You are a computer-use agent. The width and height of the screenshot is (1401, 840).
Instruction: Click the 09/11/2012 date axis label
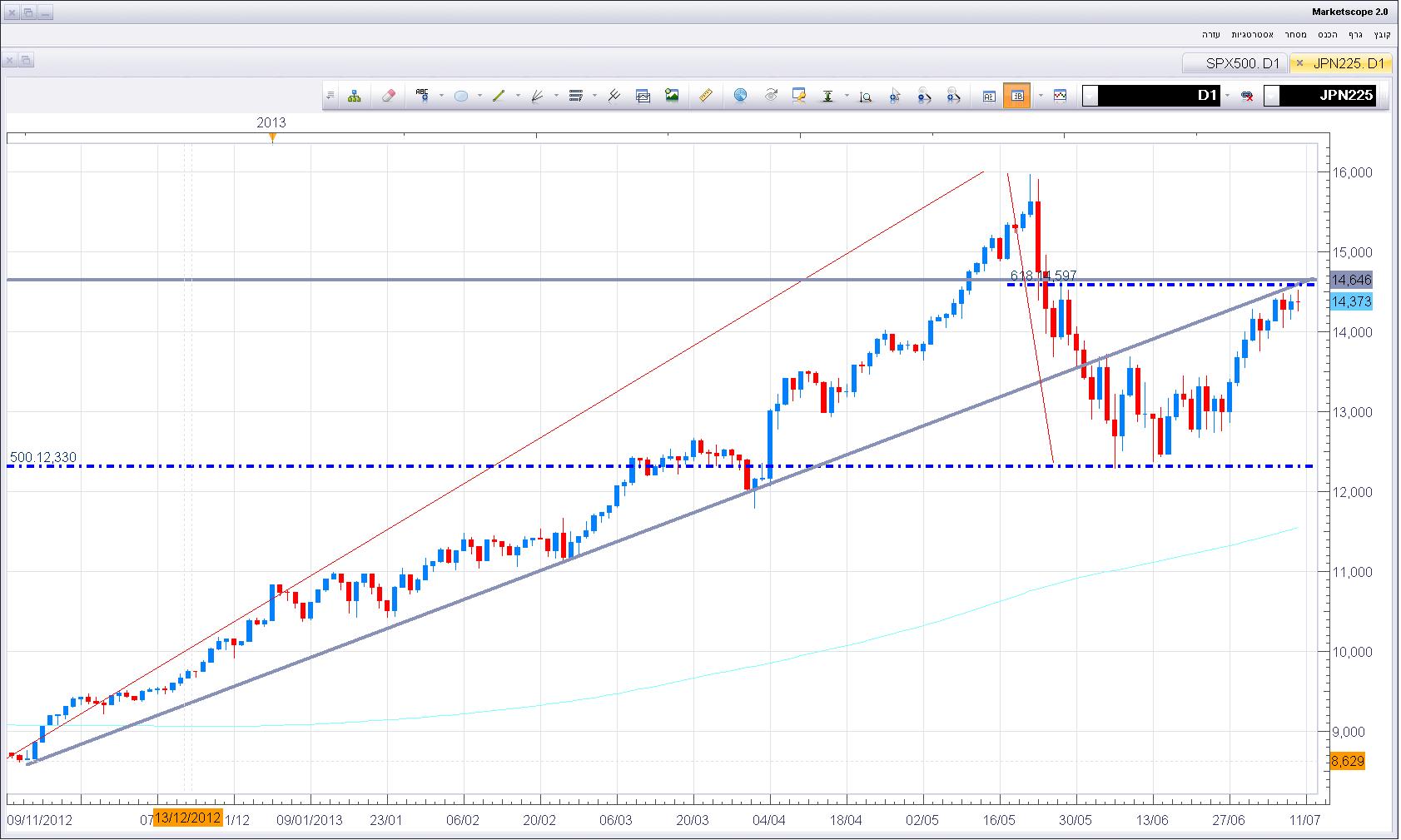point(39,820)
